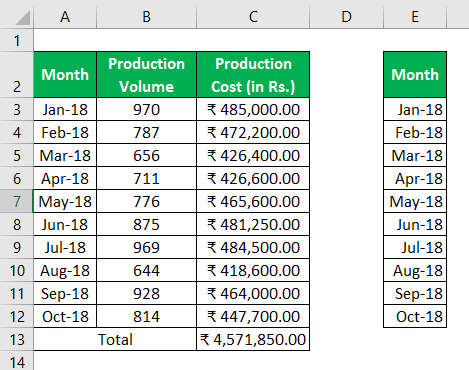Click the Production Volume header cell
The image size is (469, 370).
(x=147, y=75)
